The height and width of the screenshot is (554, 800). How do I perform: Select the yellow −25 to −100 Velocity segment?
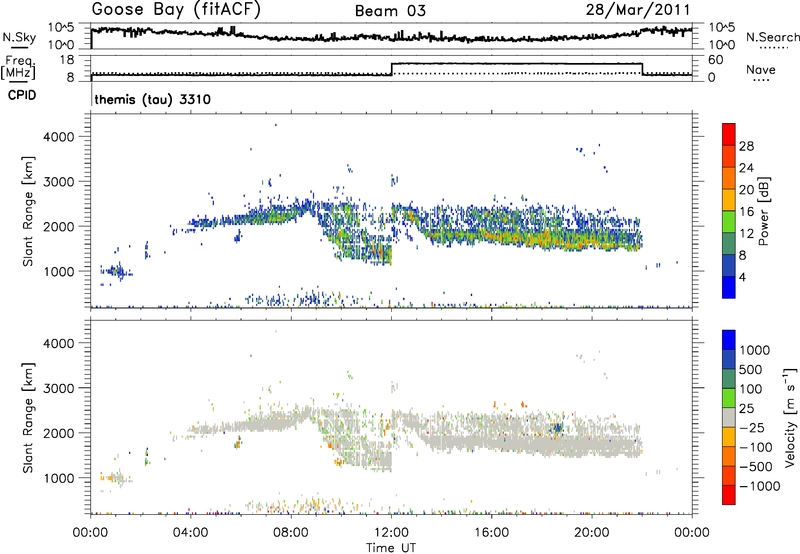(729, 437)
